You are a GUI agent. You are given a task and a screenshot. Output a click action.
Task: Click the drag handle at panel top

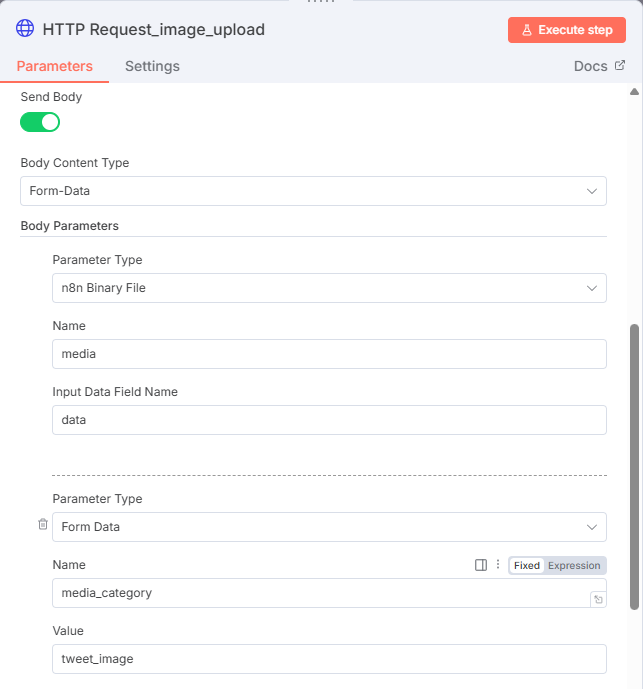pos(321,2)
